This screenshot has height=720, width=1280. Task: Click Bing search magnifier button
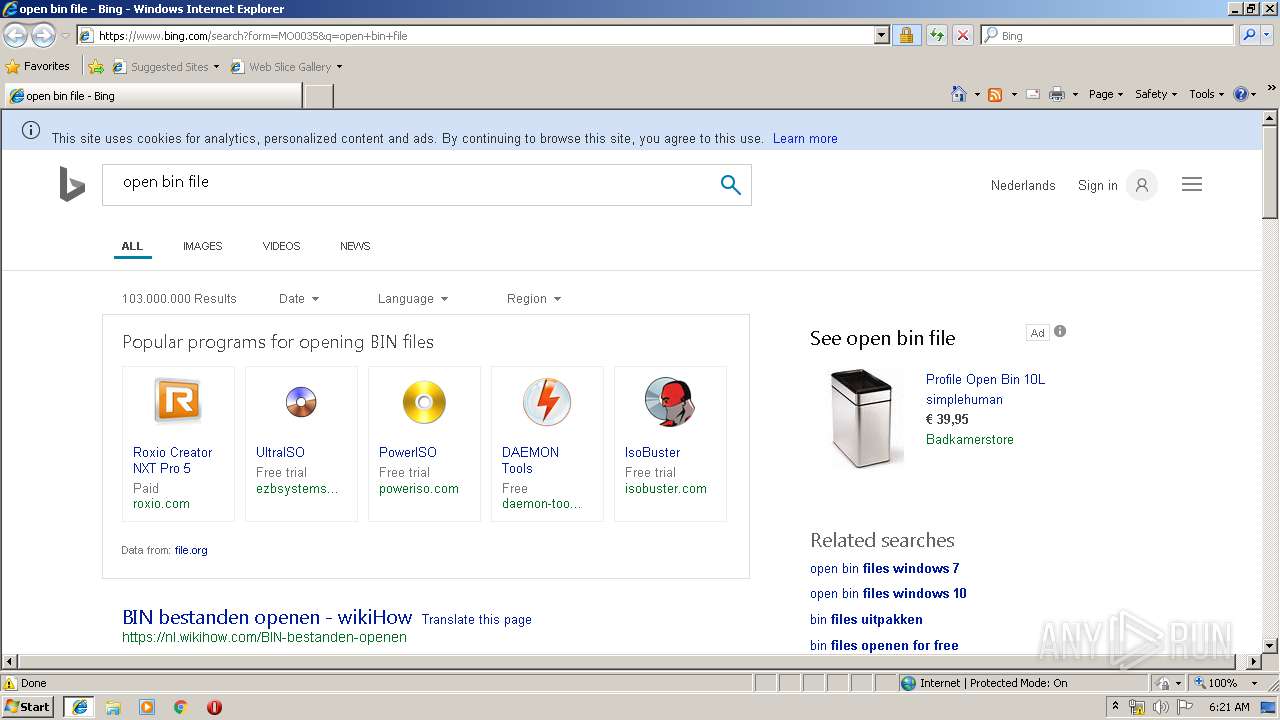coord(731,184)
